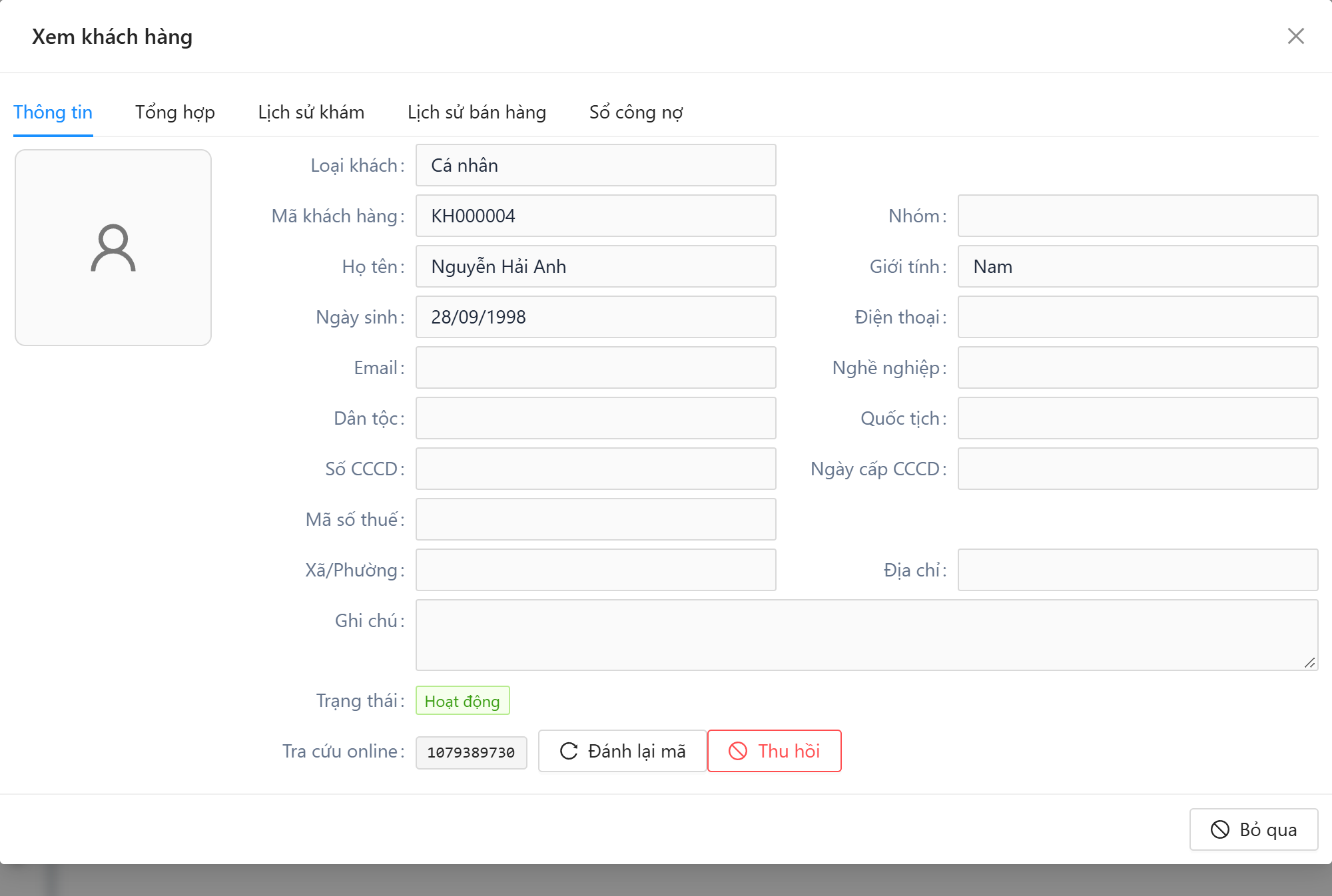This screenshot has height=896, width=1332.
Task: Open the Tổng hợp tab
Action: click(175, 112)
